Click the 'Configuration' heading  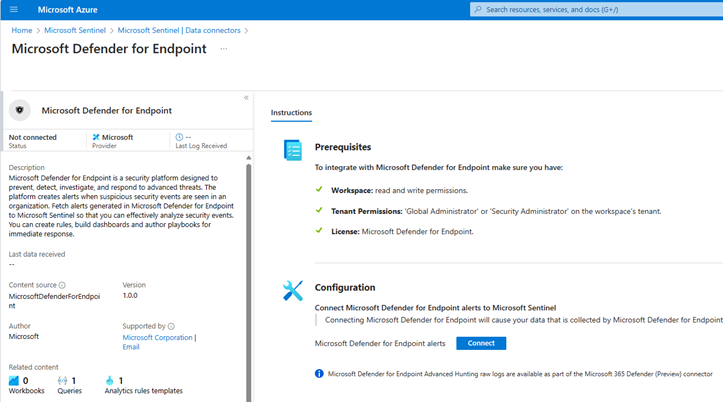click(345, 288)
